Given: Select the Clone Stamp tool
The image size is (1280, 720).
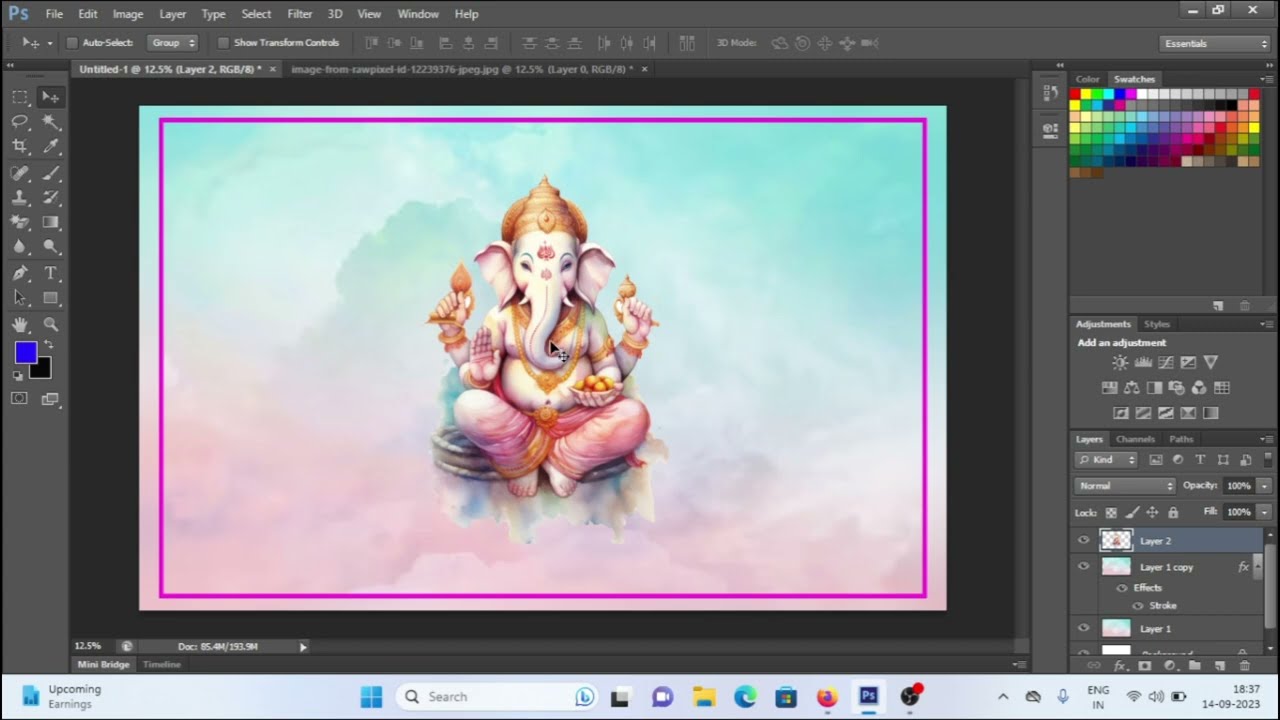Looking at the screenshot, I should click(x=20, y=198).
